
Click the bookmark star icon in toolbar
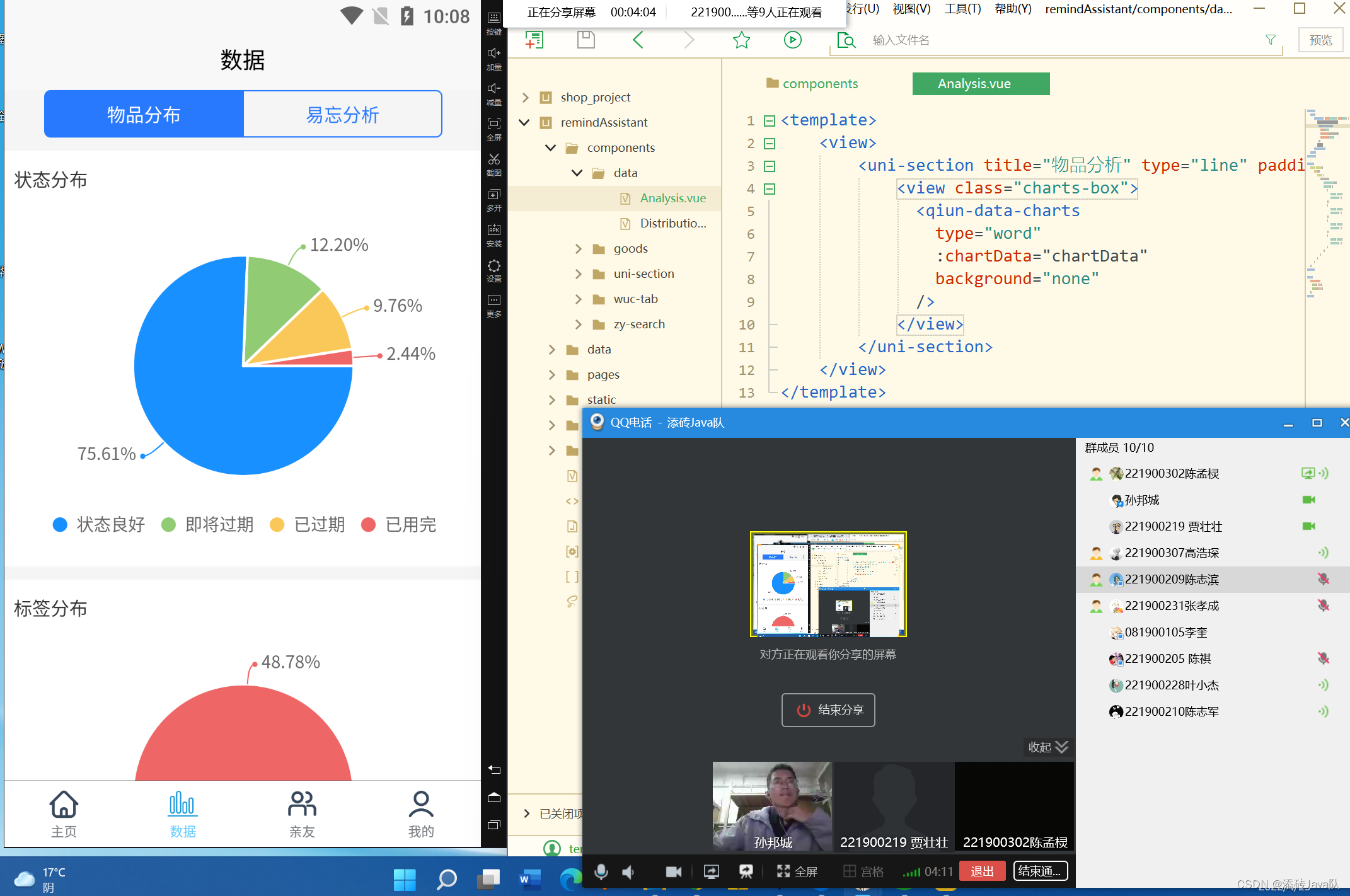coord(741,40)
